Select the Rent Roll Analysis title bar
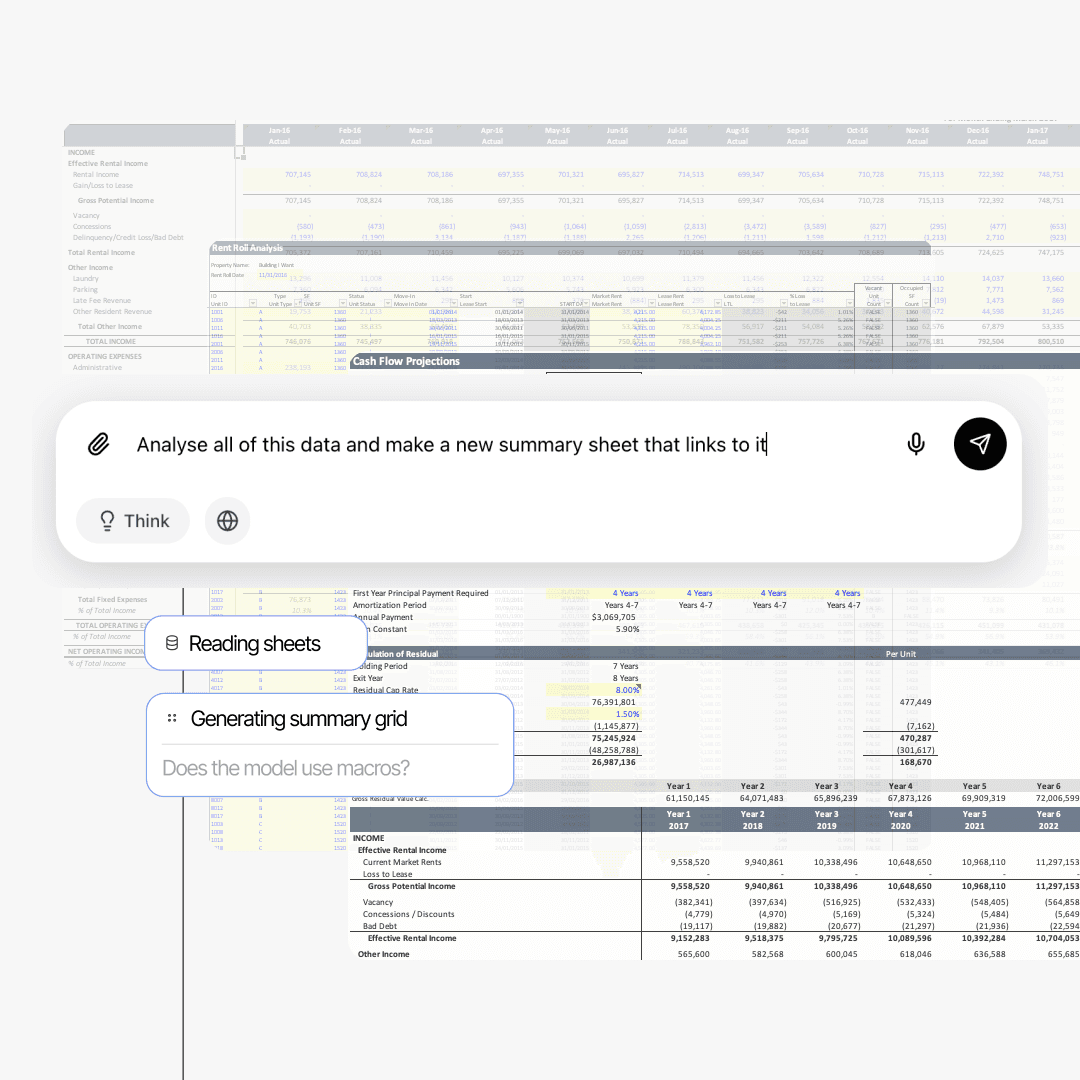 click(248, 248)
